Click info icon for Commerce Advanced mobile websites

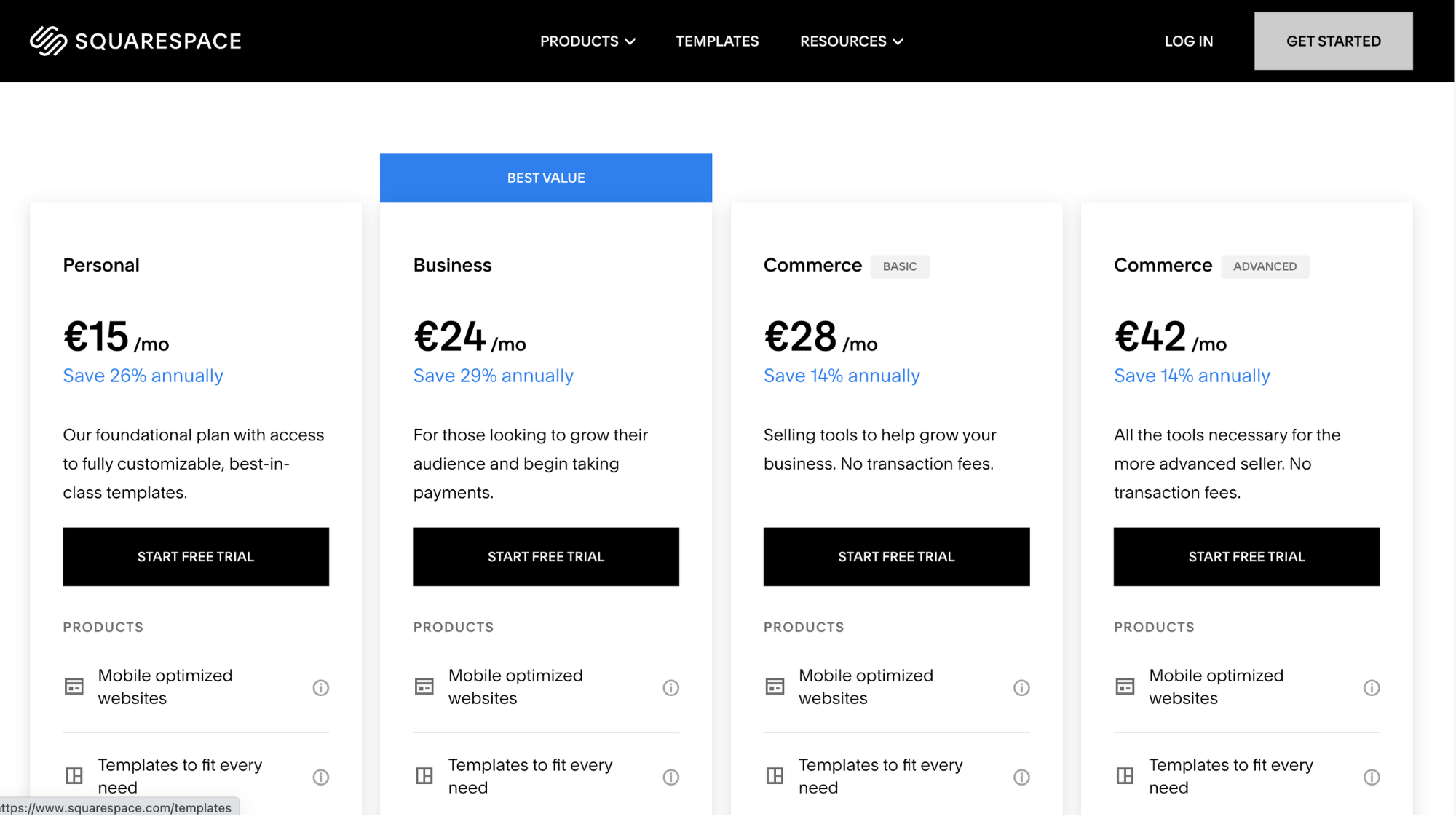1372,687
